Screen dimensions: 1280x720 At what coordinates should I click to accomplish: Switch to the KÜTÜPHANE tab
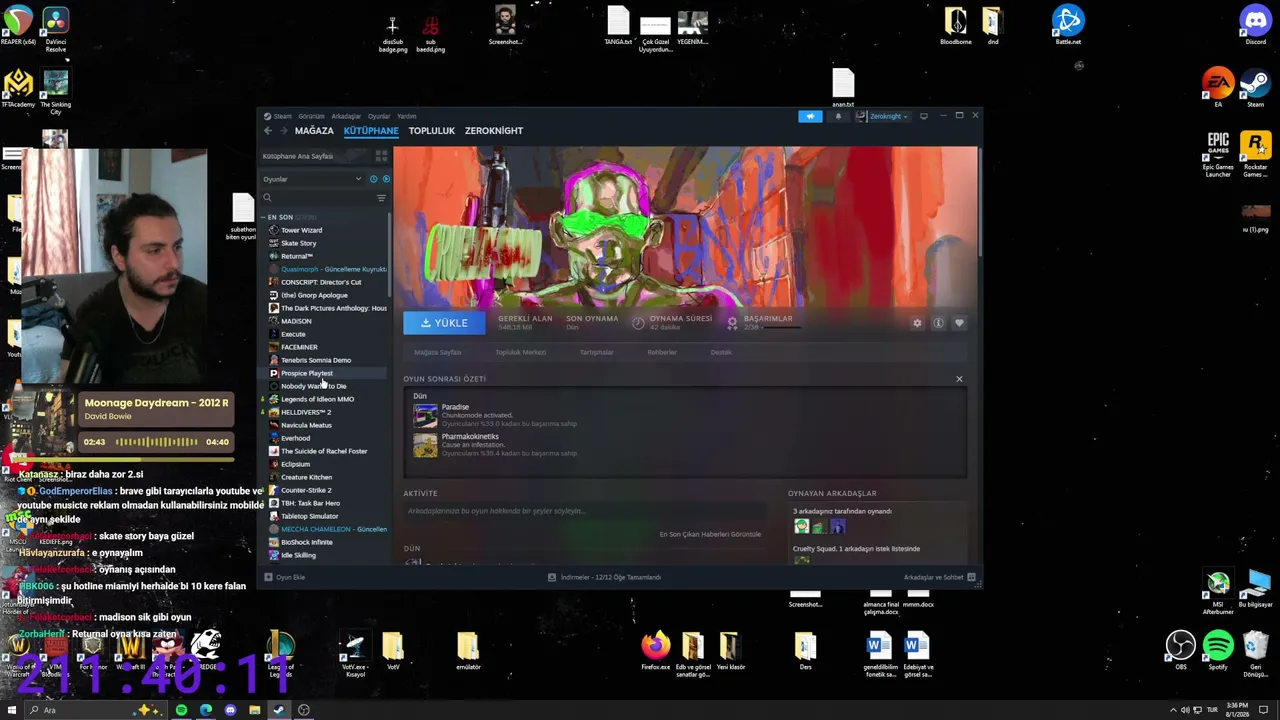[371, 131]
